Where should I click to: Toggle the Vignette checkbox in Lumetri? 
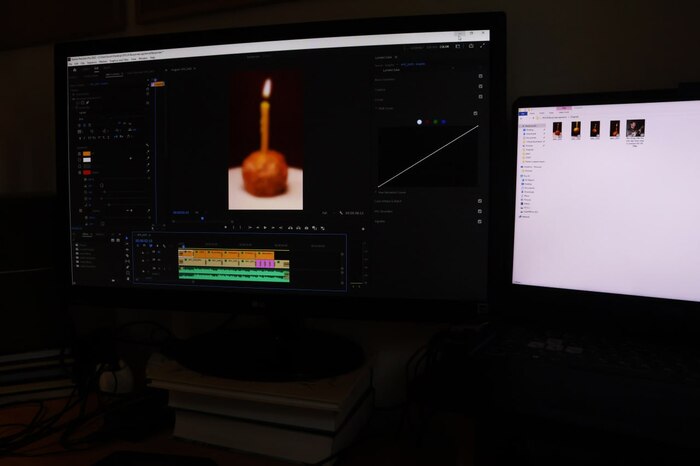(x=479, y=221)
